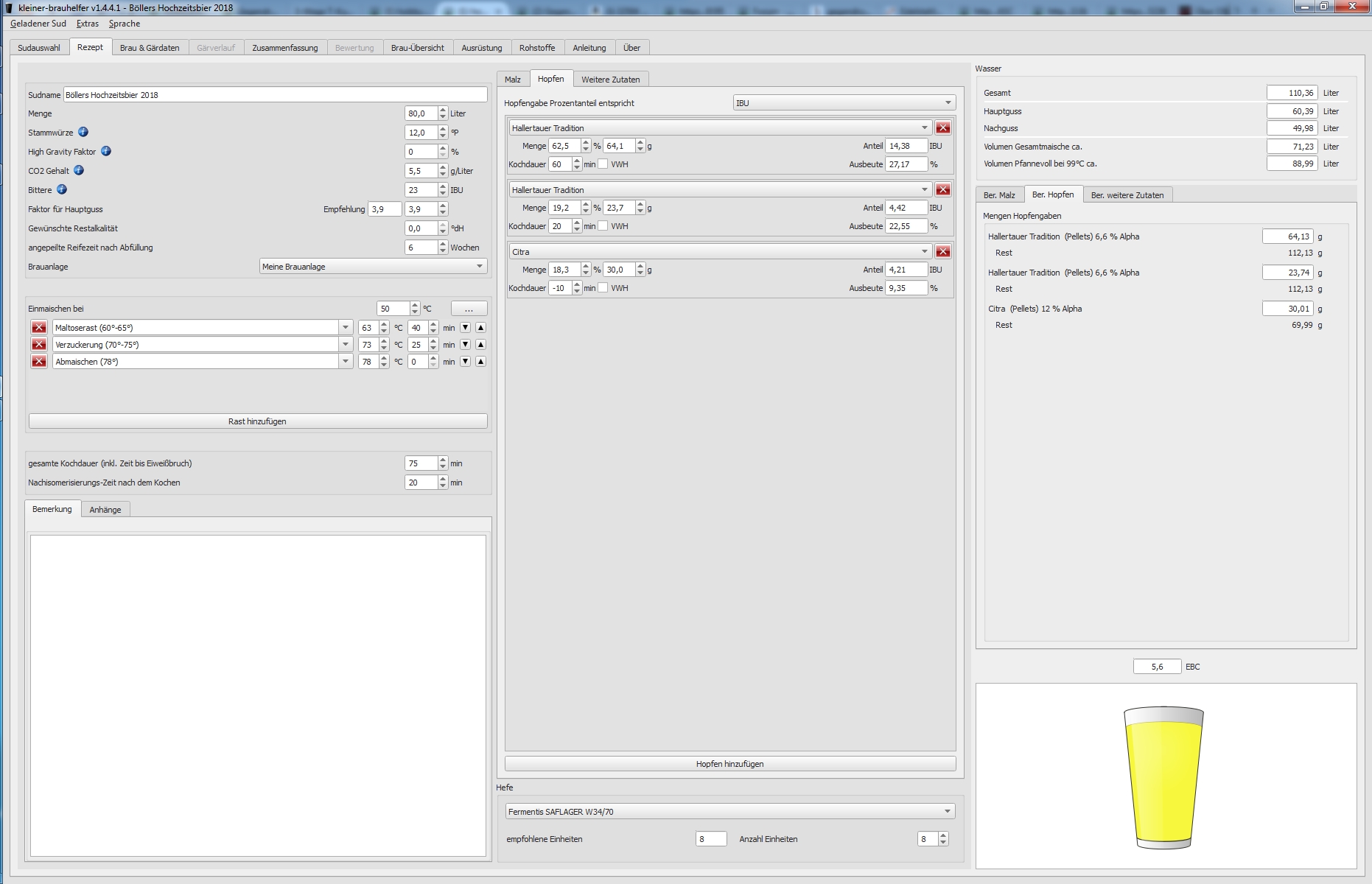The width and height of the screenshot is (1372, 884).
Task: Move the Verzuckerung rest down
Action: (x=465, y=345)
